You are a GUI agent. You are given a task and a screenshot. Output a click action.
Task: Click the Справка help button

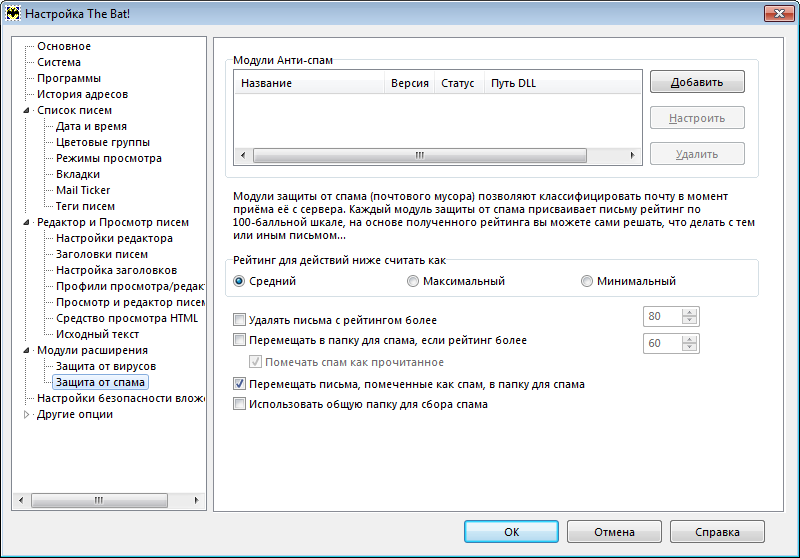(717, 532)
